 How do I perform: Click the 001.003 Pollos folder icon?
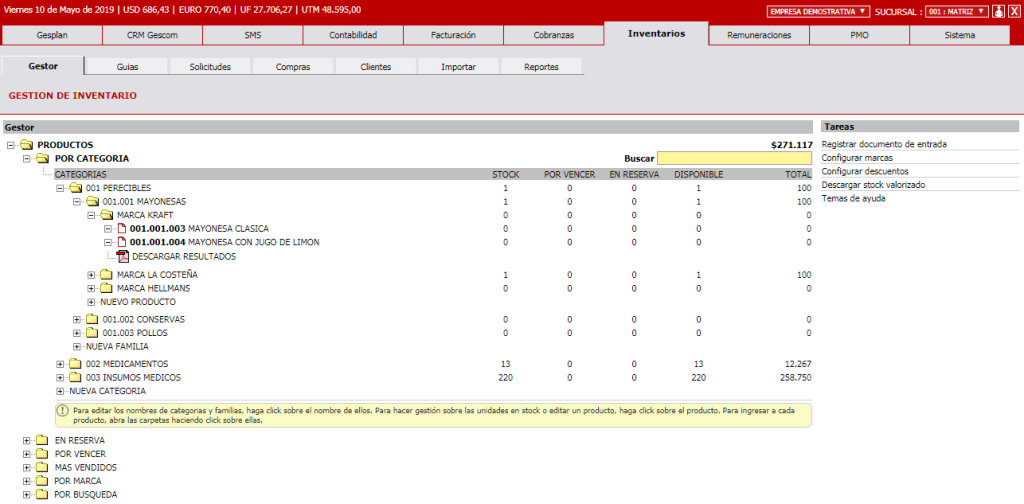(x=91, y=333)
